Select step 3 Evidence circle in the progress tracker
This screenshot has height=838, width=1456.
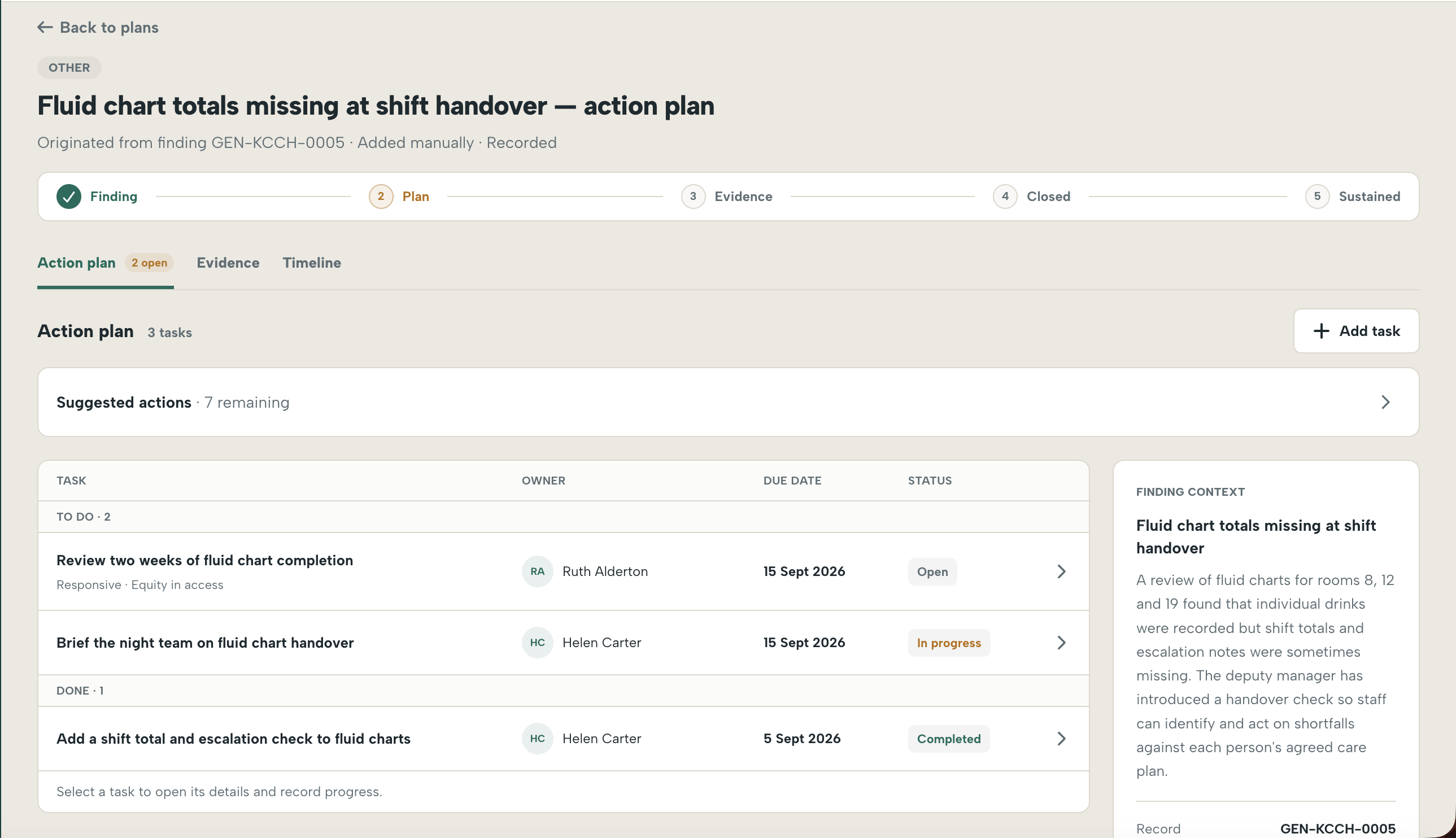click(x=693, y=197)
